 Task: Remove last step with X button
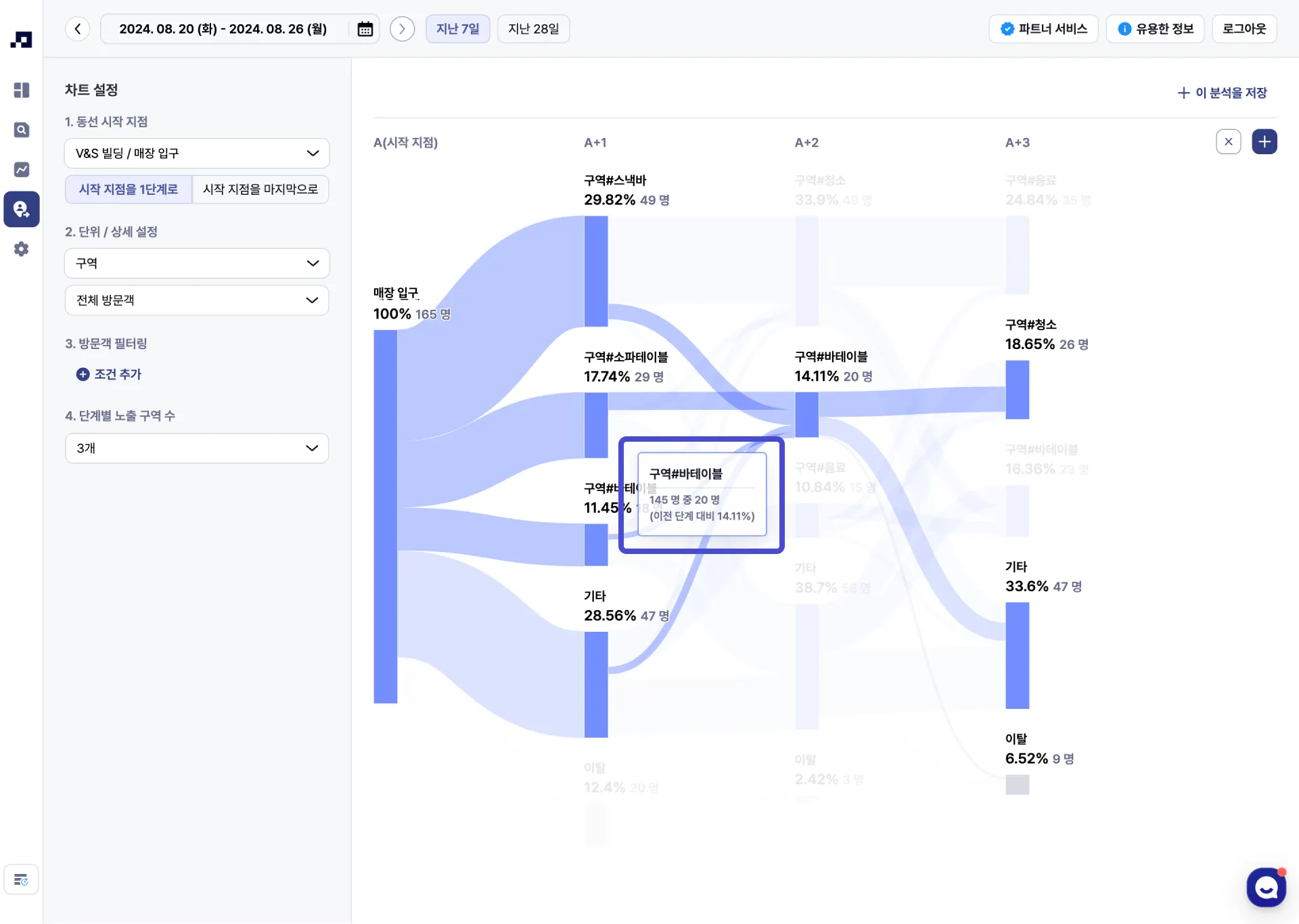click(1228, 142)
